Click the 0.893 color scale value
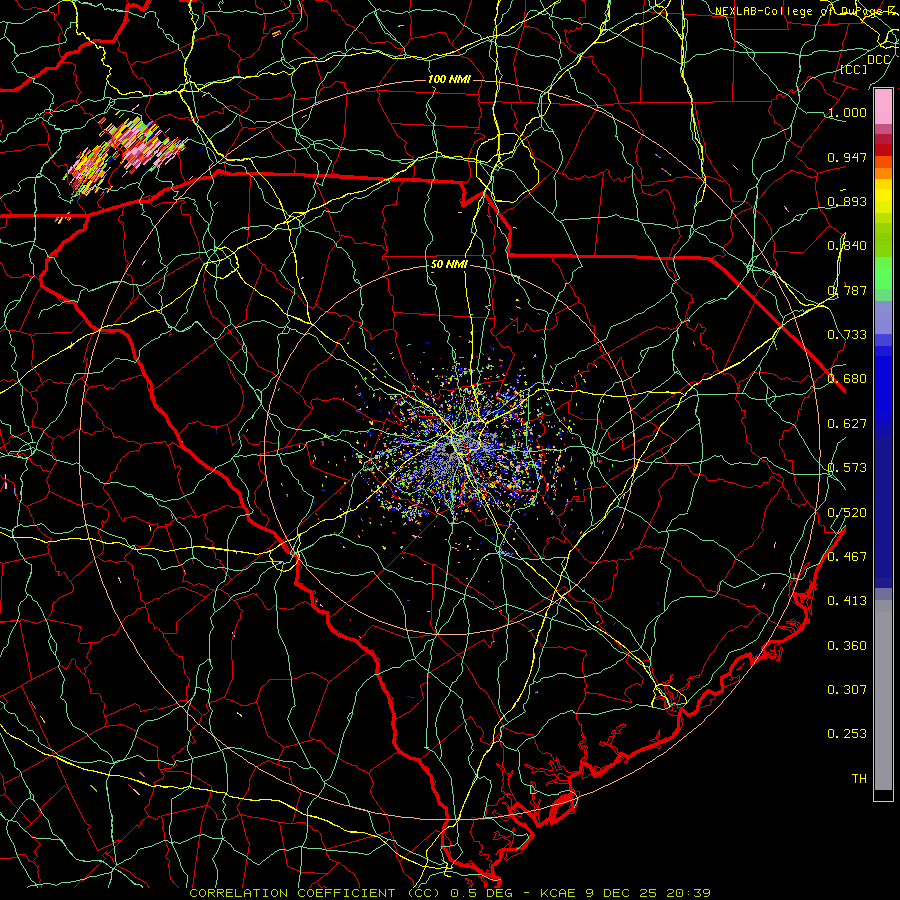This screenshot has height=900, width=900. point(847,201)
